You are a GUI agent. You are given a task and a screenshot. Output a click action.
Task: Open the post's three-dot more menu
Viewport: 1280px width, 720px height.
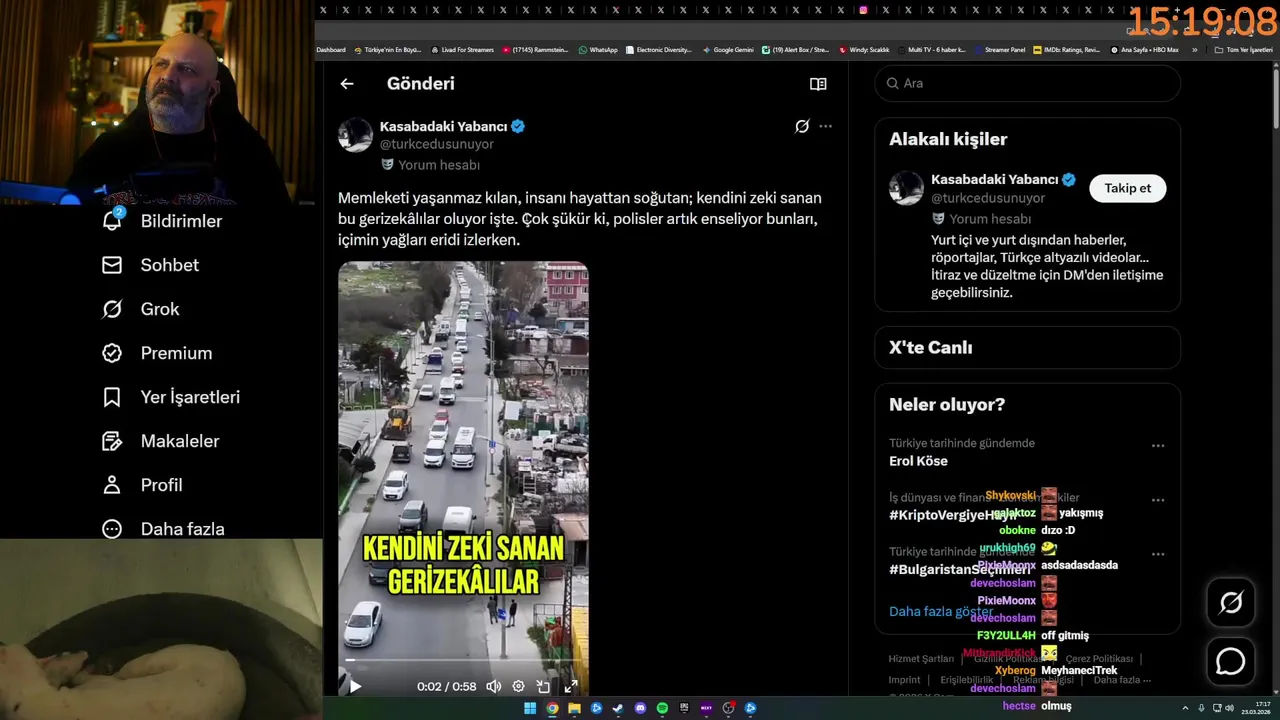coord(825,126)
